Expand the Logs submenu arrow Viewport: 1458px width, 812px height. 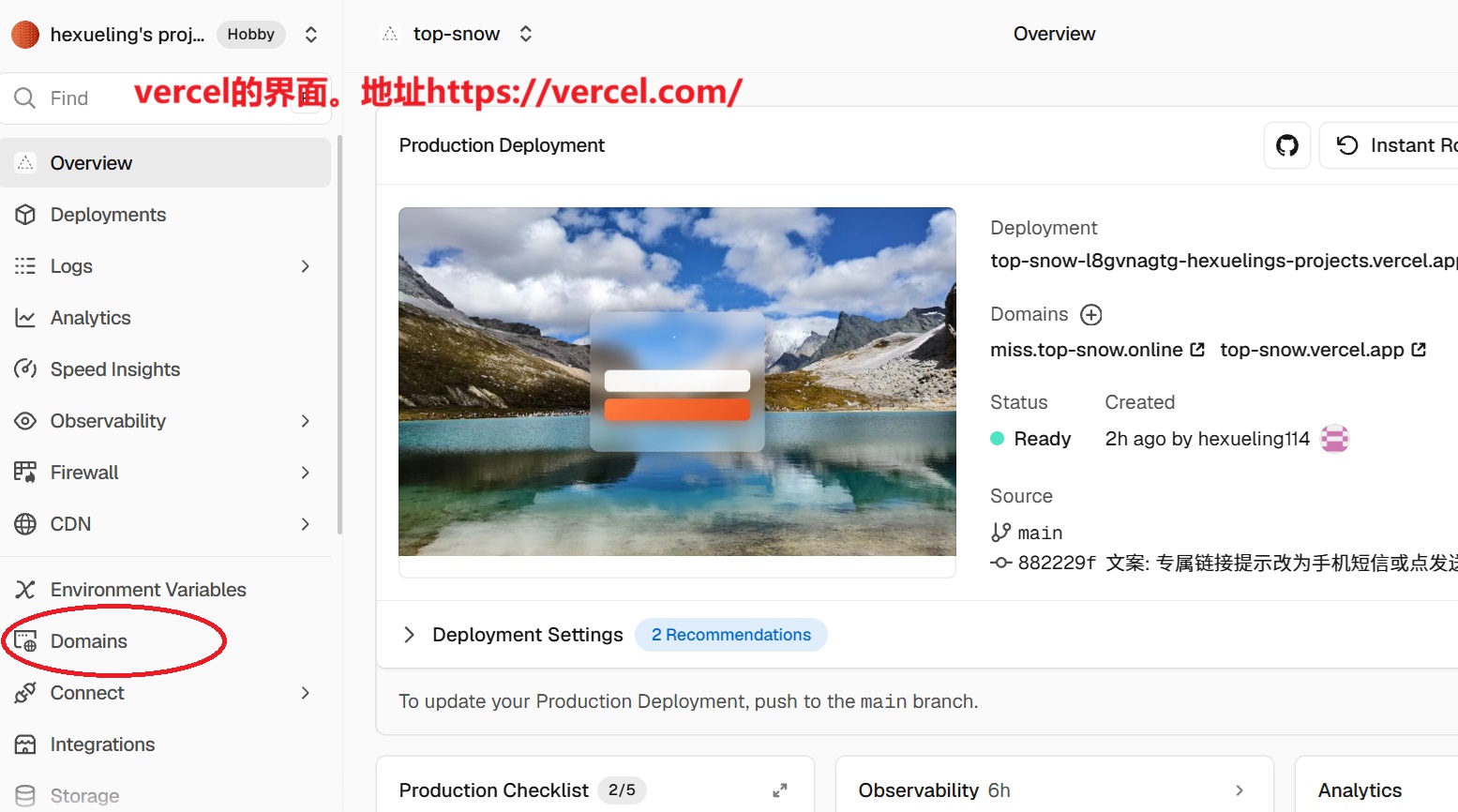pos(305,266)
